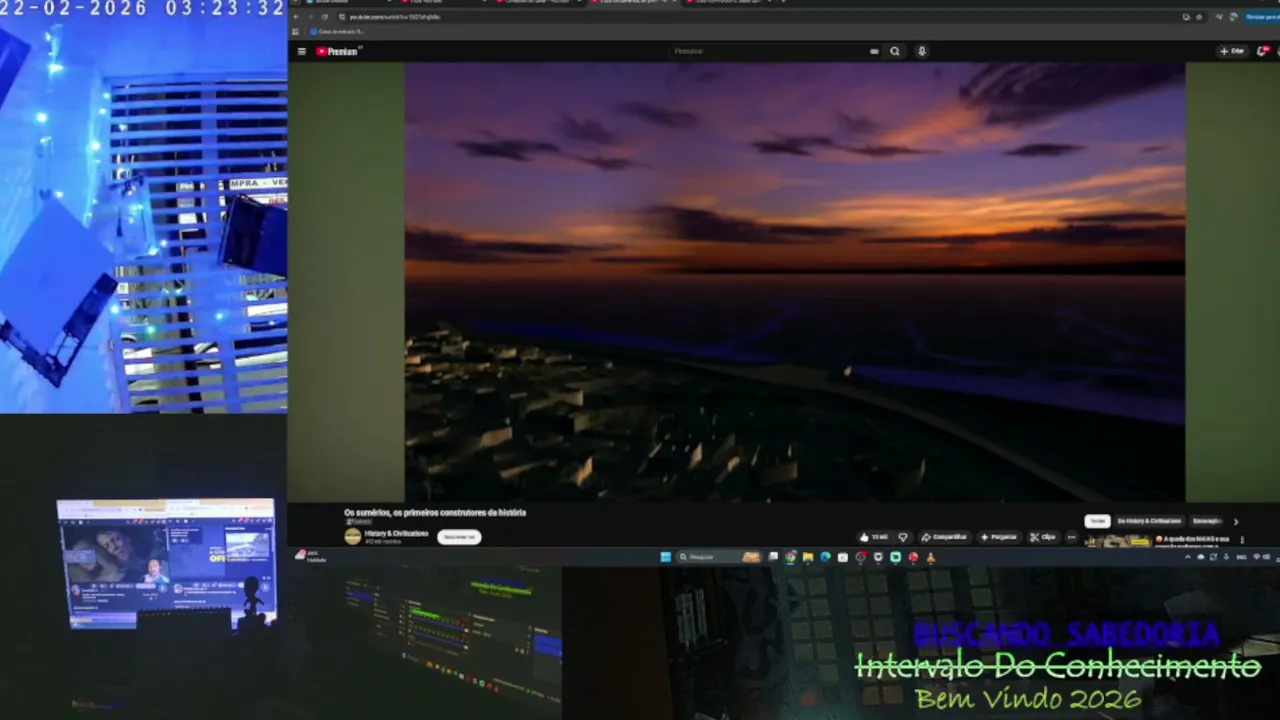
Task: Open the Windows Start menu
Action: pos(665,557)
